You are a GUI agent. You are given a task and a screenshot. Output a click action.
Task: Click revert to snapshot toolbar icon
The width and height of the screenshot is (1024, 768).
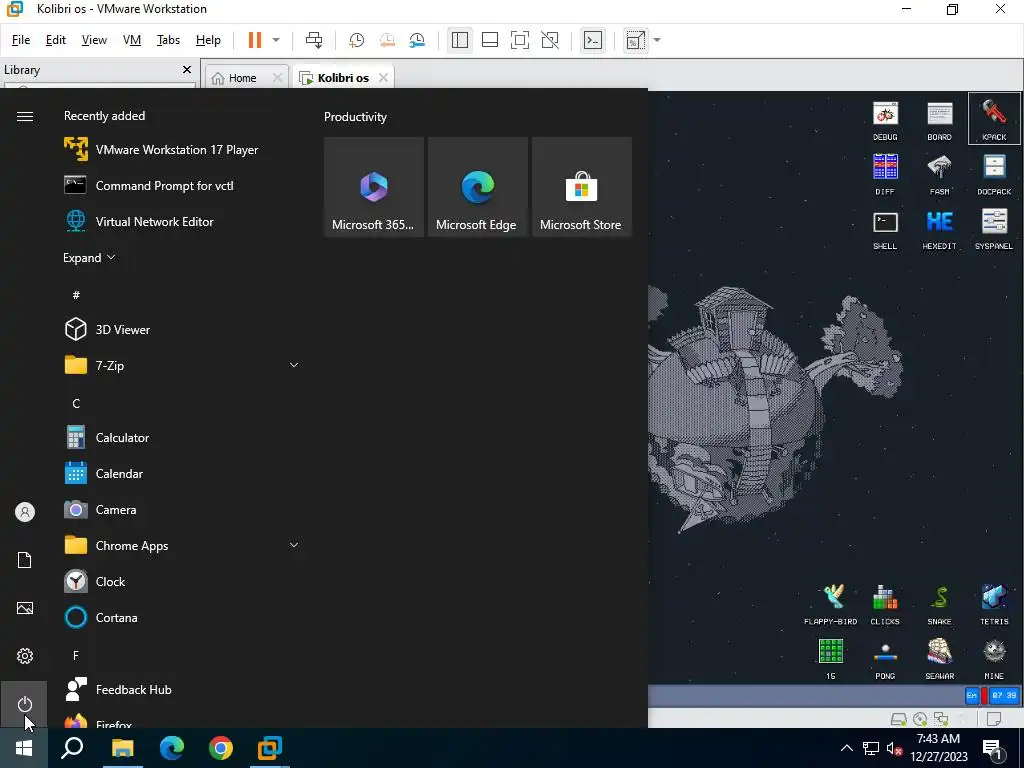click(x=387, y=40)
